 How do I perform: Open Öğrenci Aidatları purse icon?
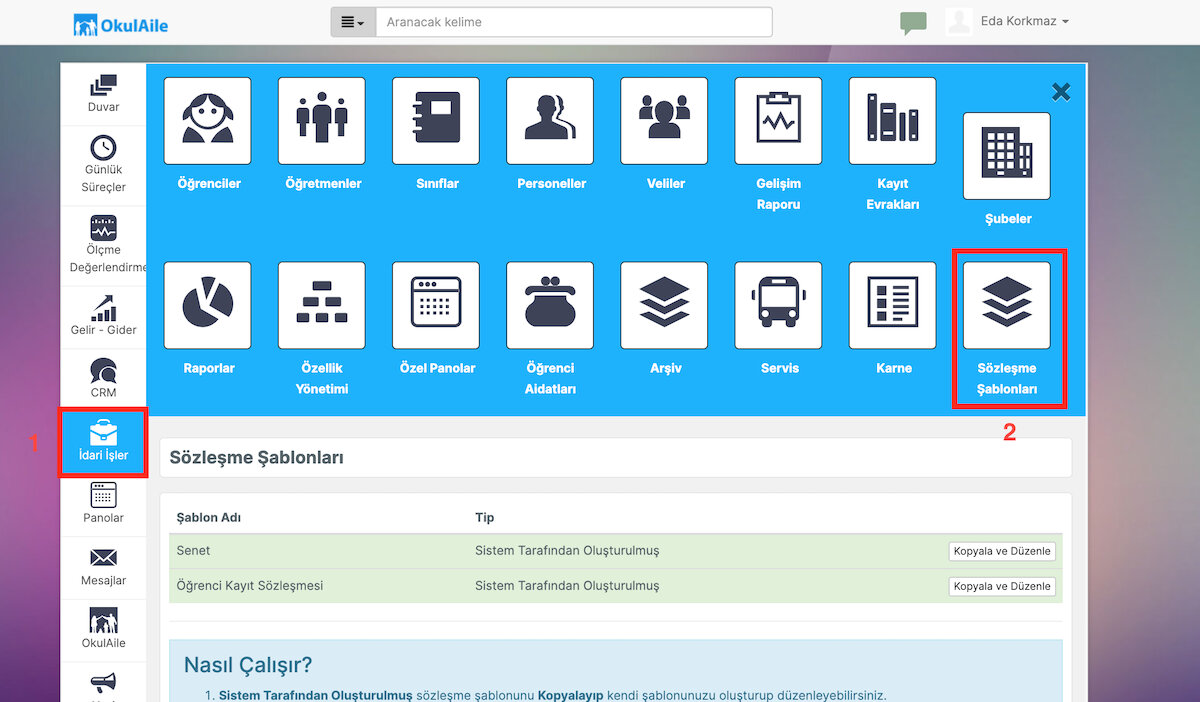(550, 305)
